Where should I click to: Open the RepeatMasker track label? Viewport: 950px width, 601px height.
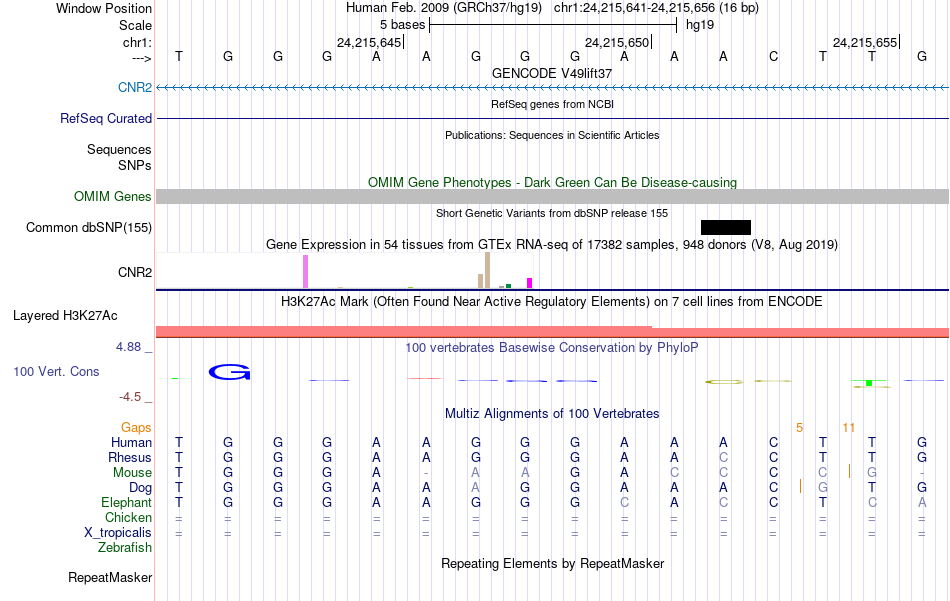tap(110, 577)
